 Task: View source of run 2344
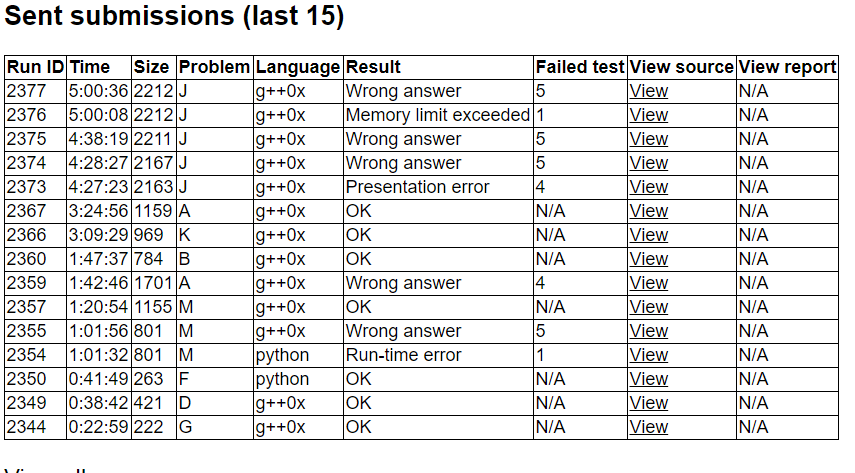click(648, 427)
